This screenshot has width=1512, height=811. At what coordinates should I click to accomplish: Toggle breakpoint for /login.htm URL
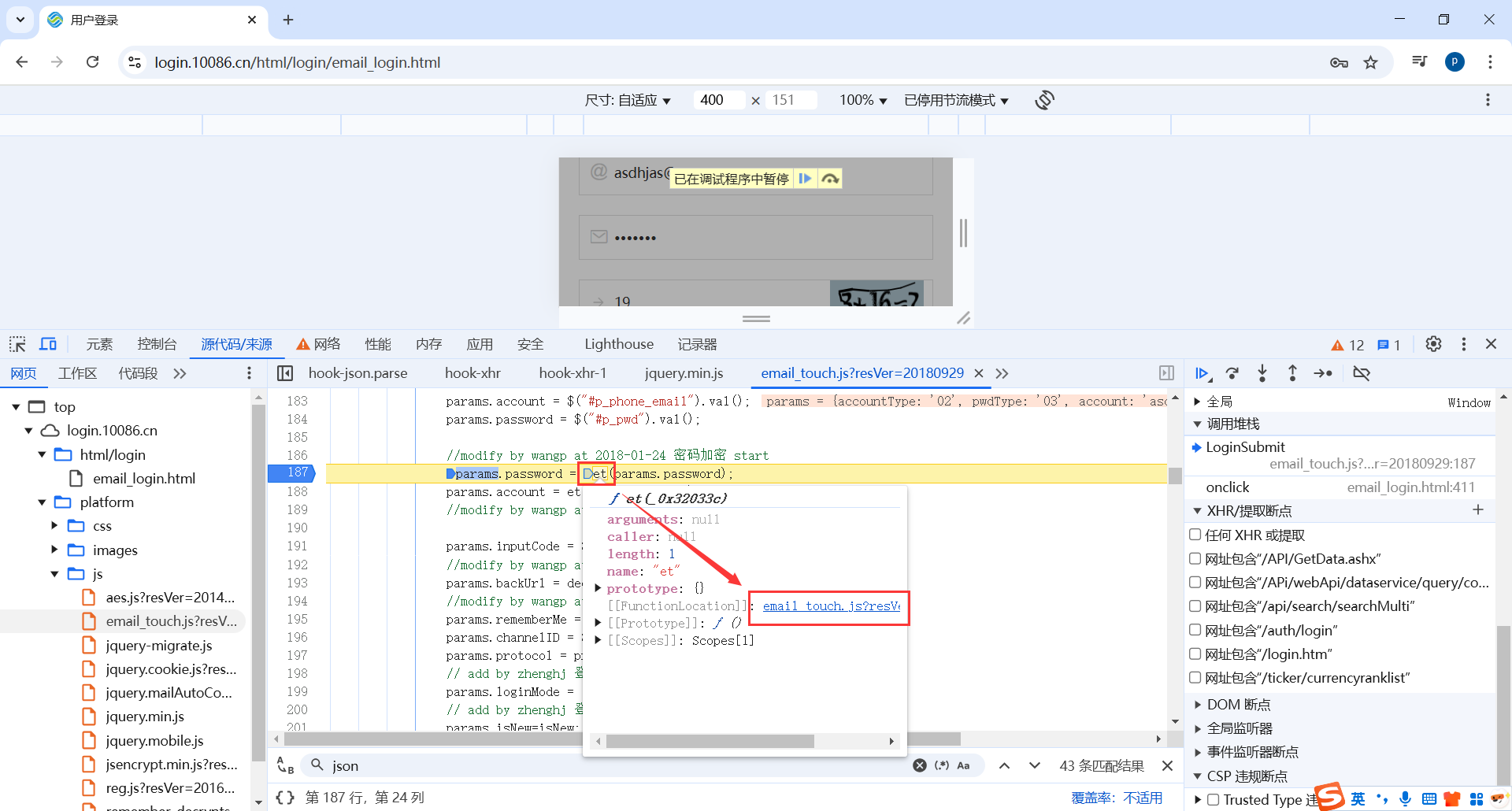click(x=1195, y=654)
